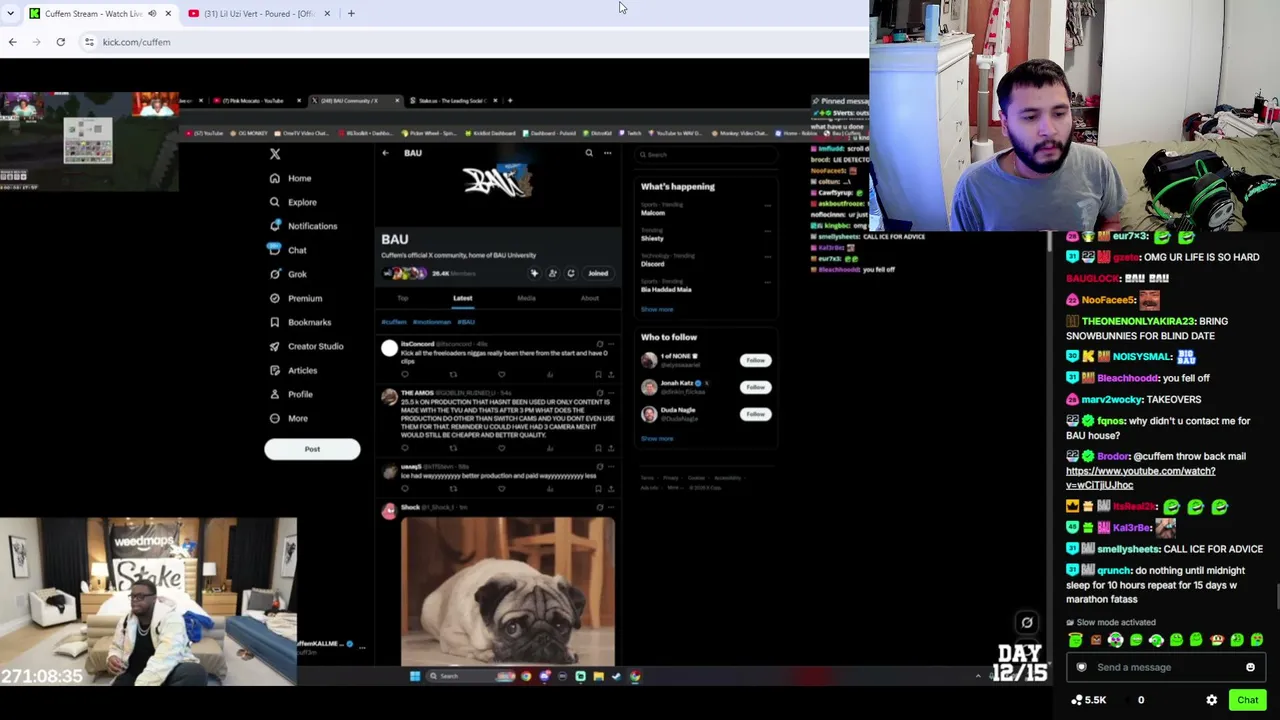The height and width of the screenshot is (720, 1280).
Task: Reload the kick.com page
Action: 61,42
